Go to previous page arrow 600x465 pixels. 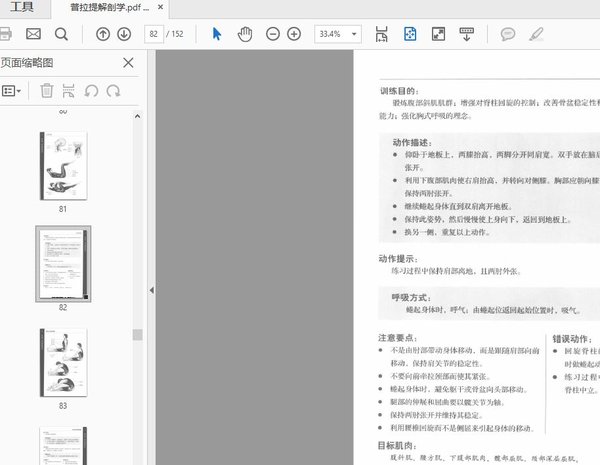[x=102, y=34]
